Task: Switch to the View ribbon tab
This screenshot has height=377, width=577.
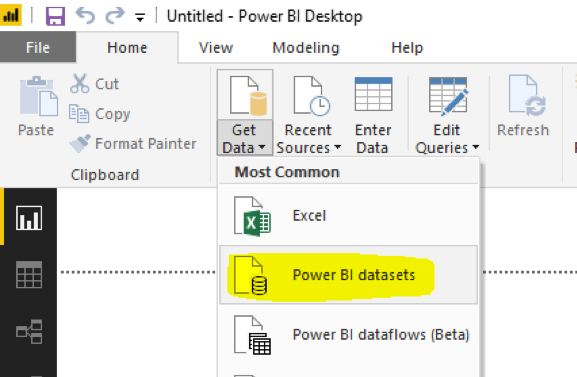Action: pyautogui.click(x=216, y=47)
